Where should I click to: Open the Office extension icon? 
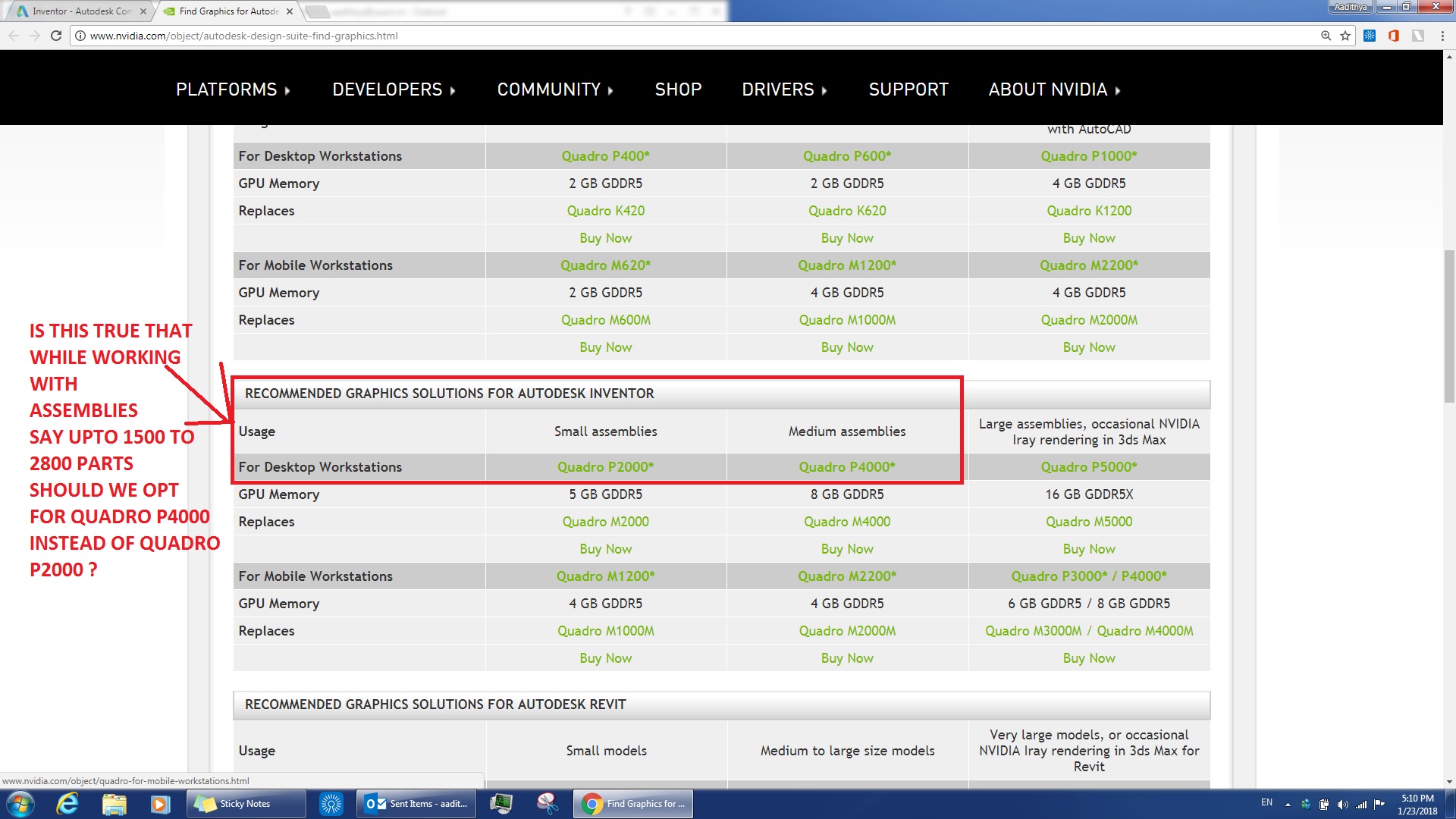[1394, 36]
